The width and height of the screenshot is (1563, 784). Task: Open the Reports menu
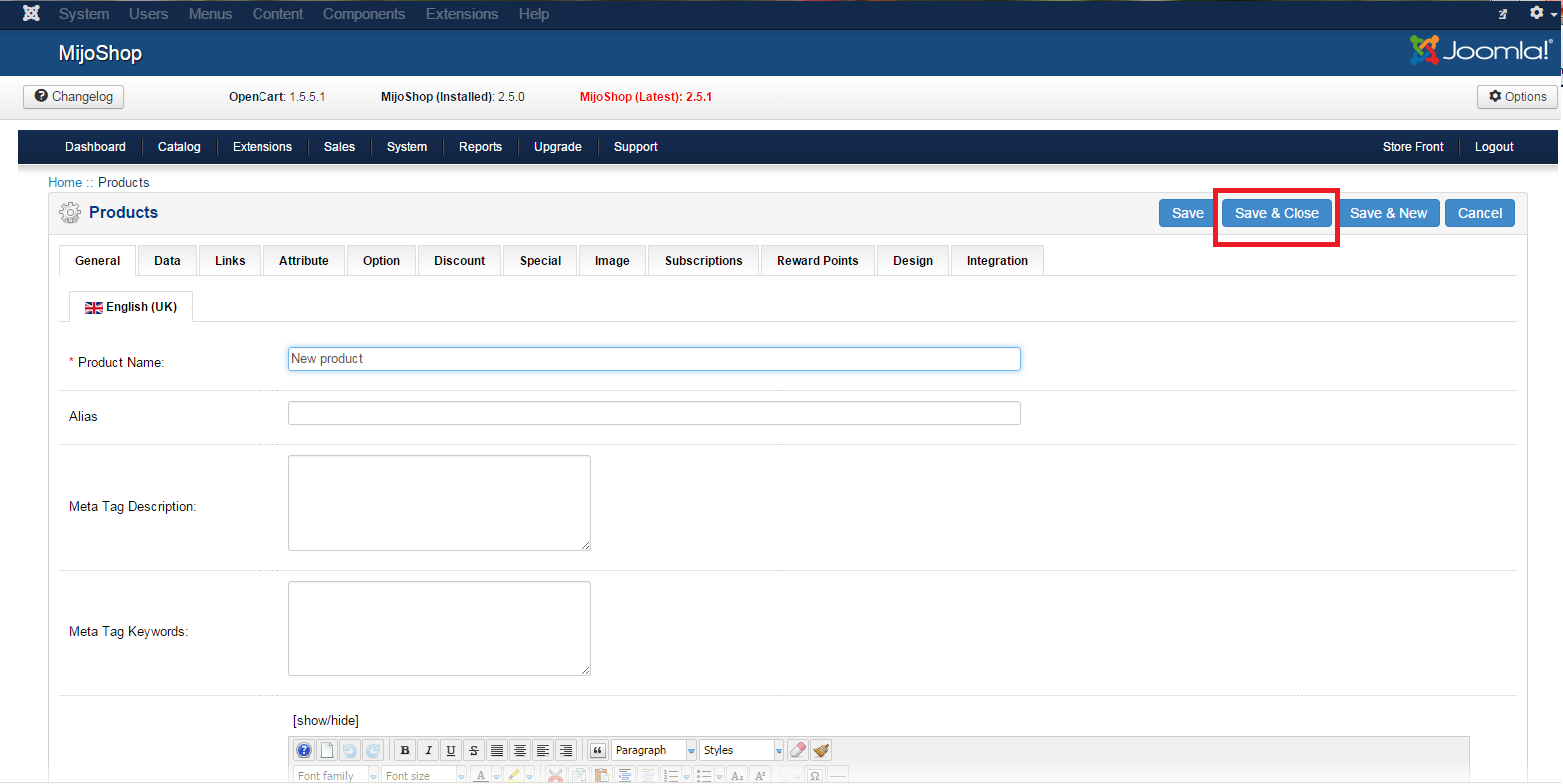480,147
